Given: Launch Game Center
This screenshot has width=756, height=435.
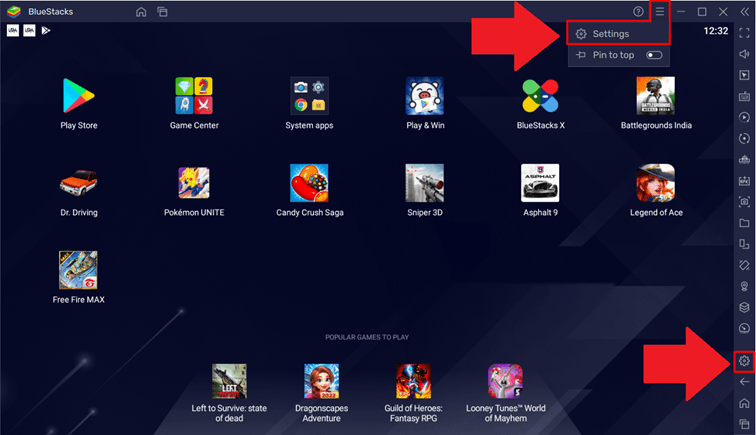Looking at the screenshot, I should [x=194, y=97].
